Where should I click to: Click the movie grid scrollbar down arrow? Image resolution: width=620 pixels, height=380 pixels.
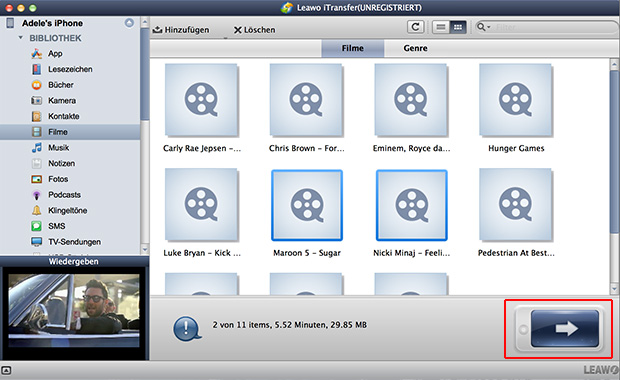pyautogui.click(x=614, y=289)
